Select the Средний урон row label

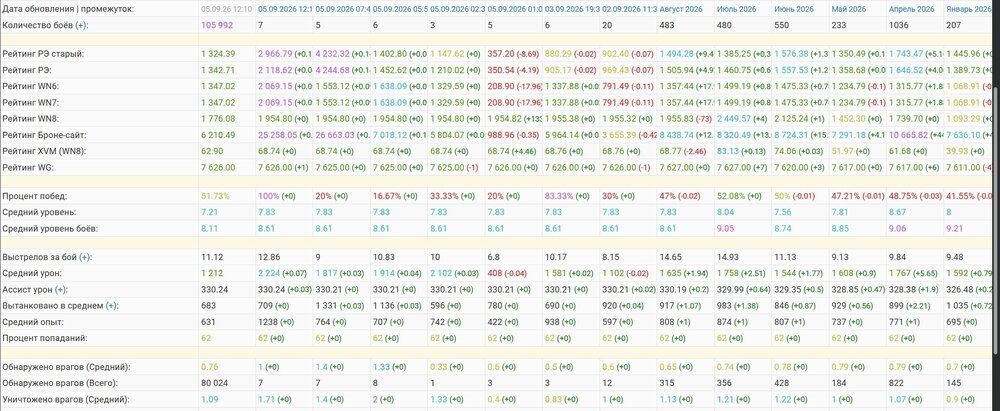tap(31, 273)
